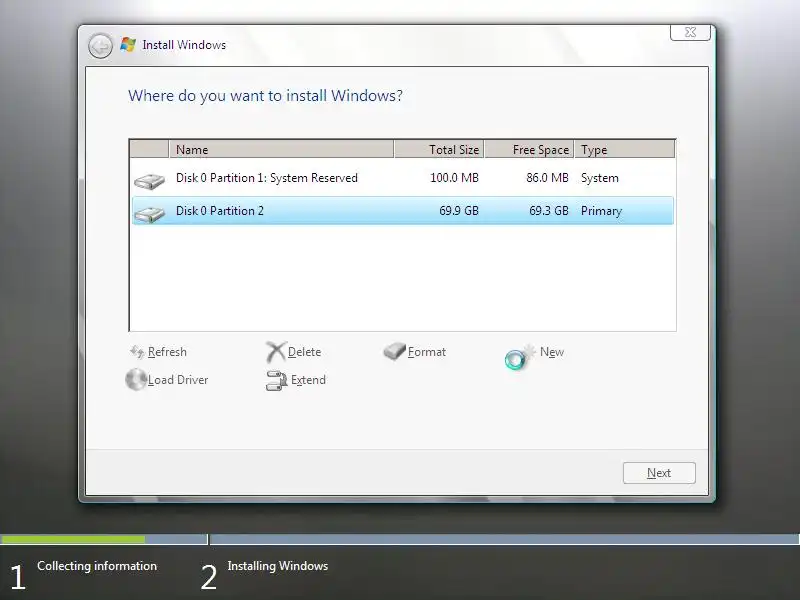This screenshot has width=800, height=600.
Task: Click the Install Windows title text
Action: click(184, 45)
